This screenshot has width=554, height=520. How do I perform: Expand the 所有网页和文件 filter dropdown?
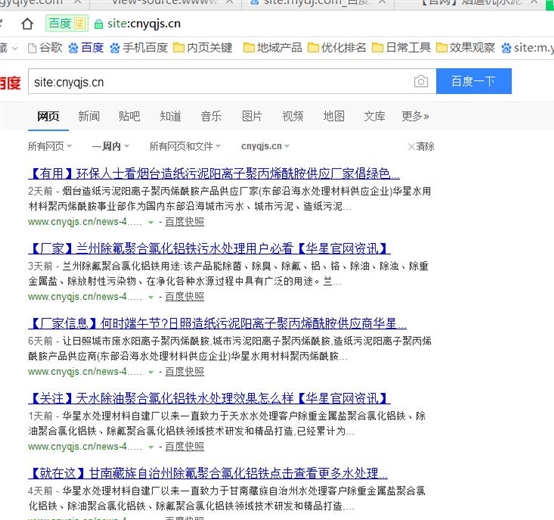185,146
